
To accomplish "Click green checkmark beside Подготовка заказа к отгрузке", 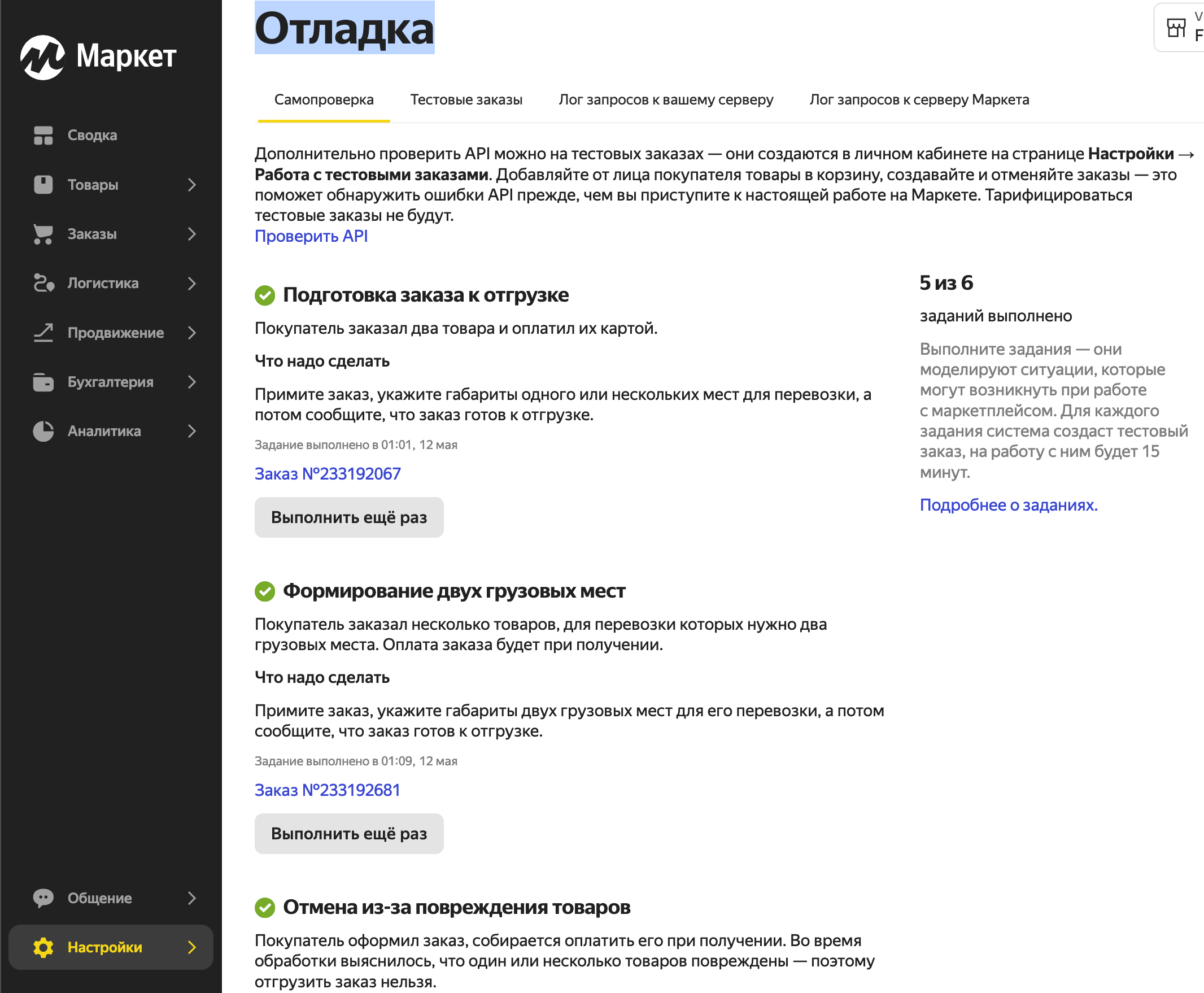I will pyautogui.click(x=265, y=295).
